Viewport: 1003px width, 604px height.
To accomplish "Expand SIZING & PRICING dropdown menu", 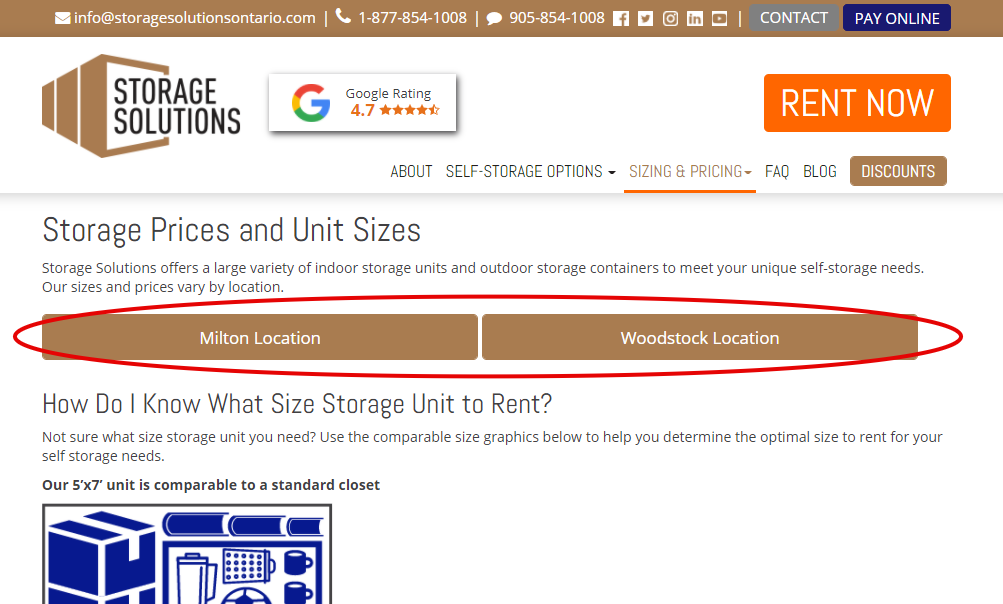I will coord(690,171).
